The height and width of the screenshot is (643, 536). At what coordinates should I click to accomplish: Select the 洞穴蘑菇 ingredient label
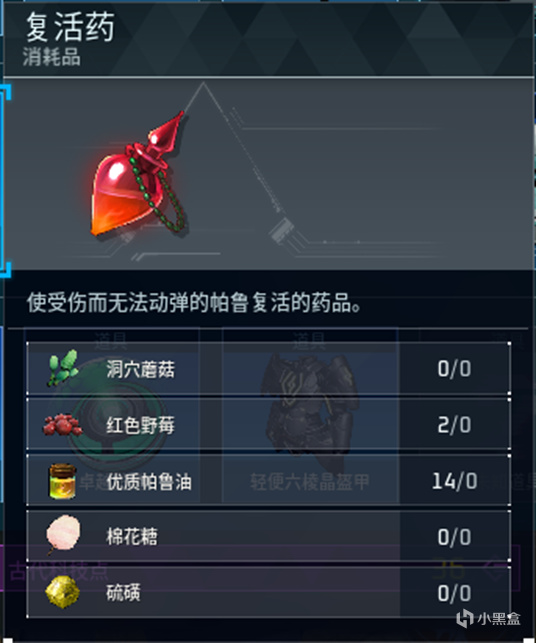click(x=140, y=369)
